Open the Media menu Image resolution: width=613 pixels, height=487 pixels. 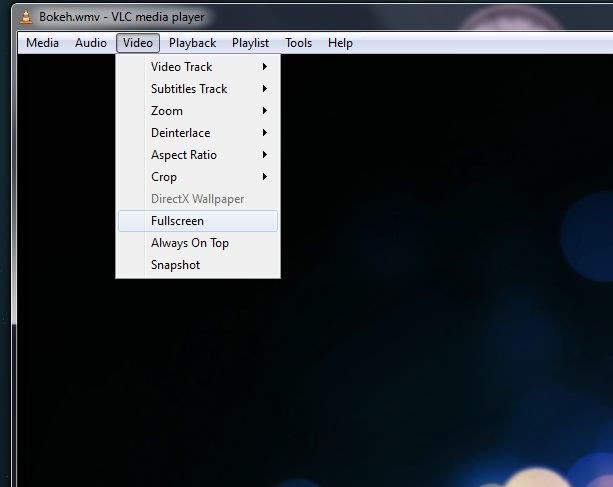click(42, 43)
